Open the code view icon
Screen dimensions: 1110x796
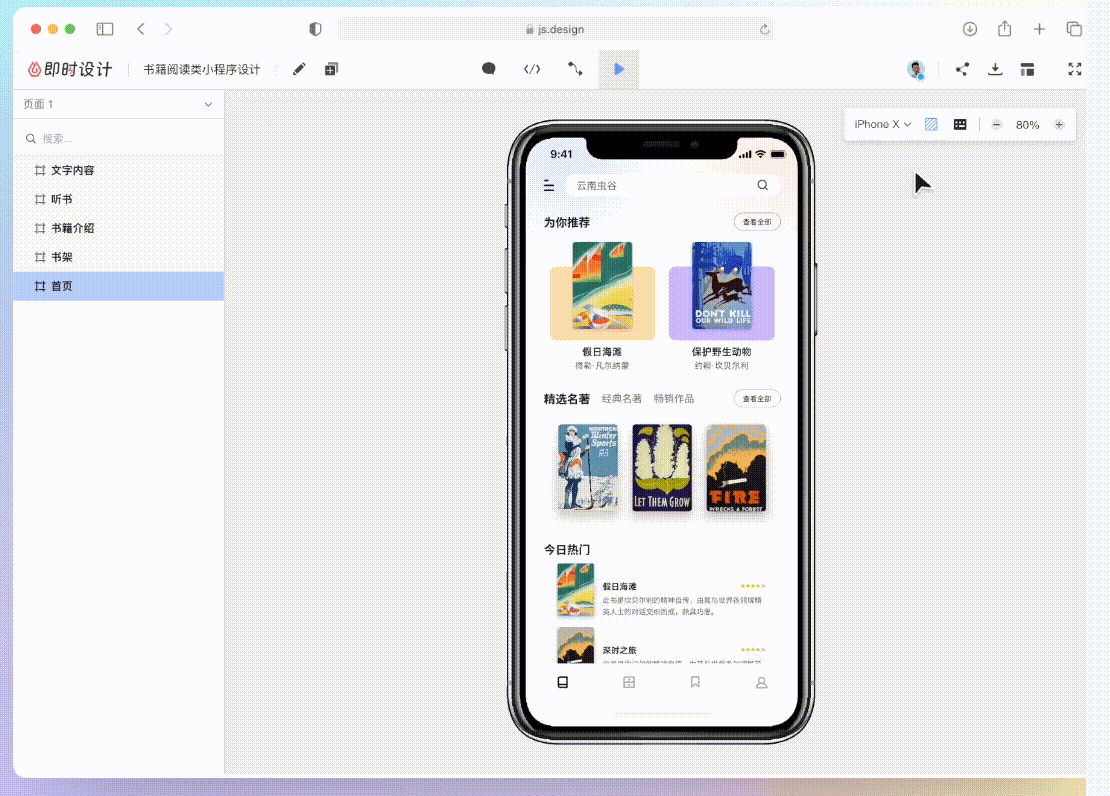532,69
